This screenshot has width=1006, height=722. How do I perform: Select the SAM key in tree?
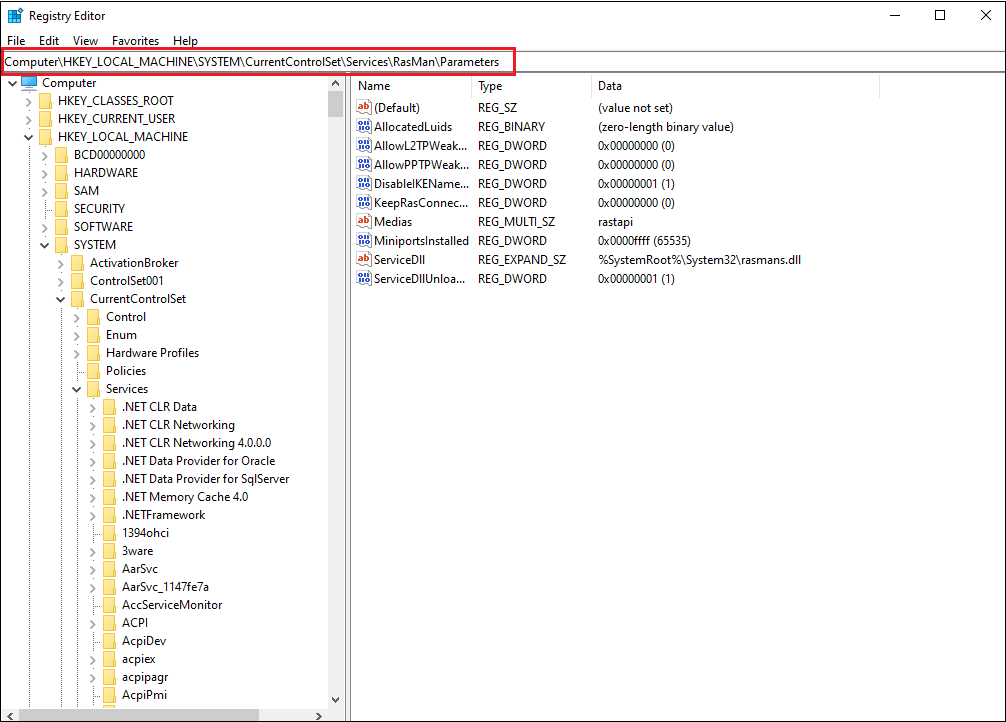86,191
